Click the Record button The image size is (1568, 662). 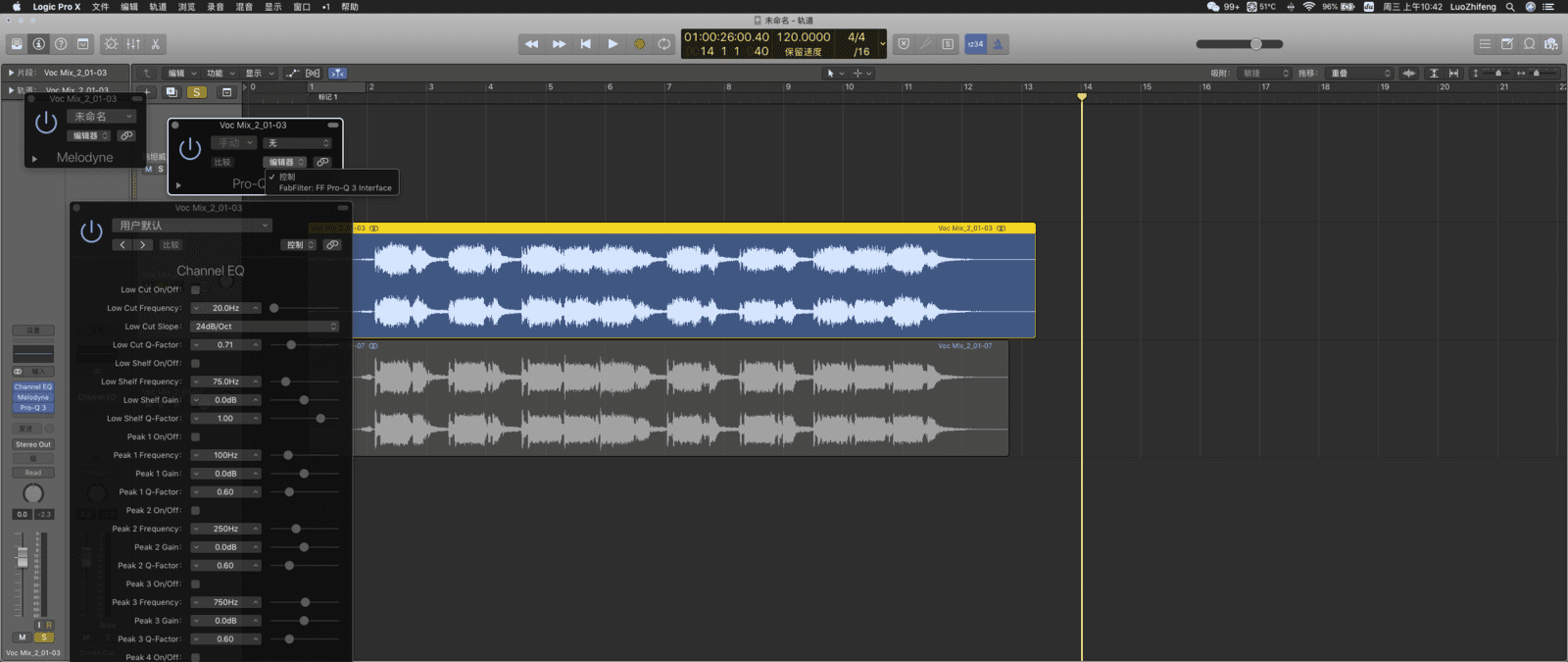639,44
